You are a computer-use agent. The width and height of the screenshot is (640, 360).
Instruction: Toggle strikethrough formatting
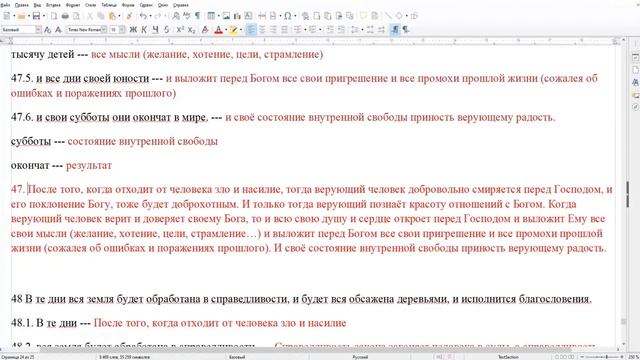[x=167, y=30]
